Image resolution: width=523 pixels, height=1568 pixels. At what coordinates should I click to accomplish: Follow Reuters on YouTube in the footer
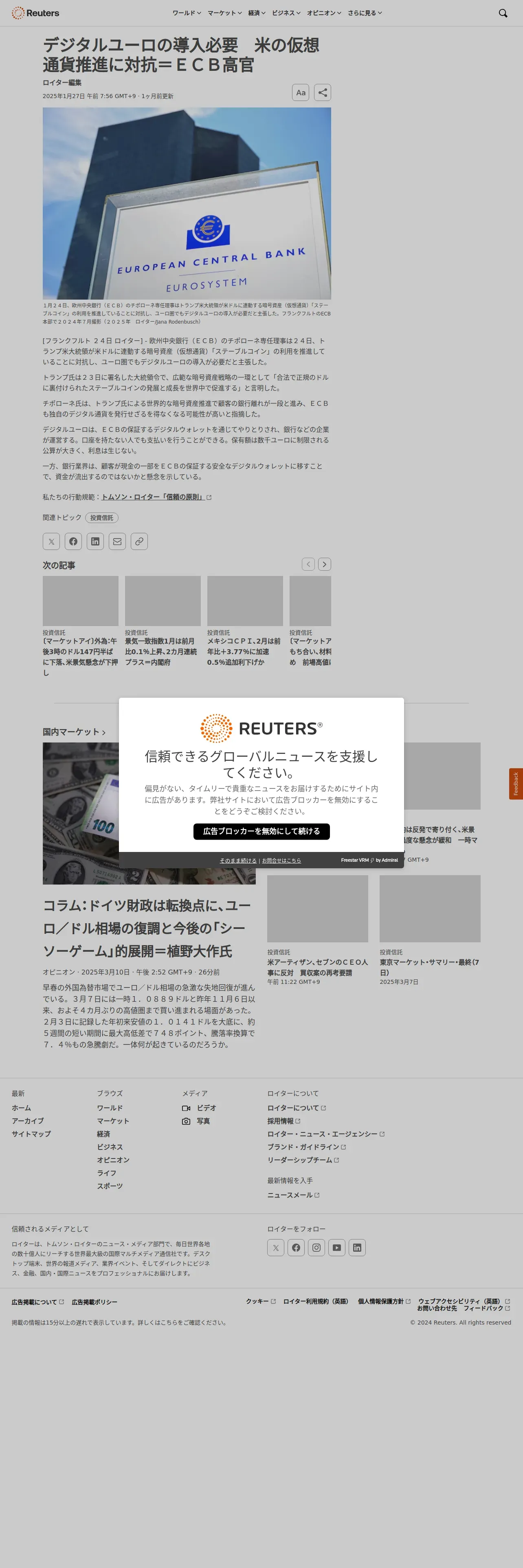pyautogui.click(x=337, y=1247)
